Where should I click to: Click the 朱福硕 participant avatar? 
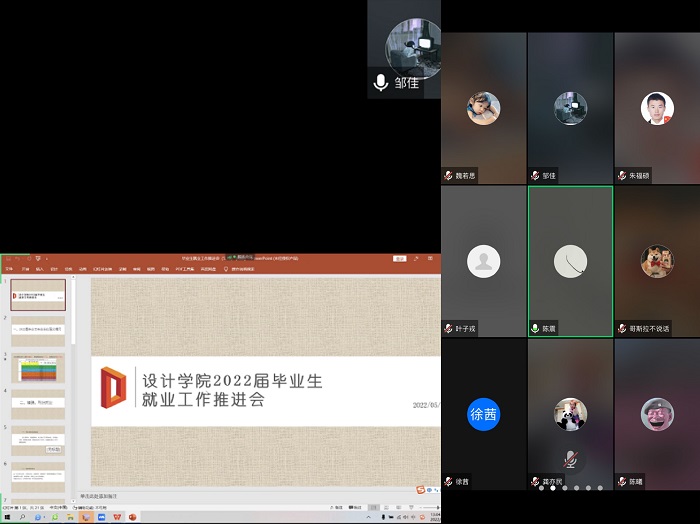pos(656,108)
